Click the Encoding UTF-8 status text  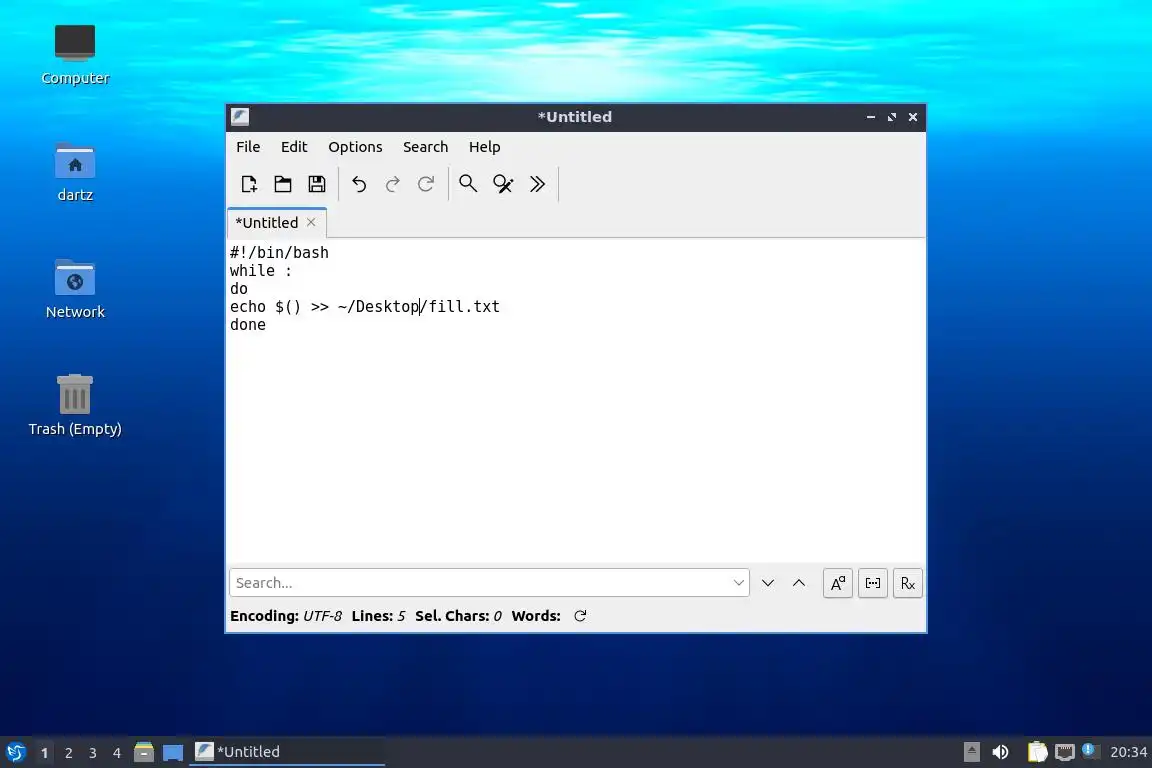[x=286, y=616]
